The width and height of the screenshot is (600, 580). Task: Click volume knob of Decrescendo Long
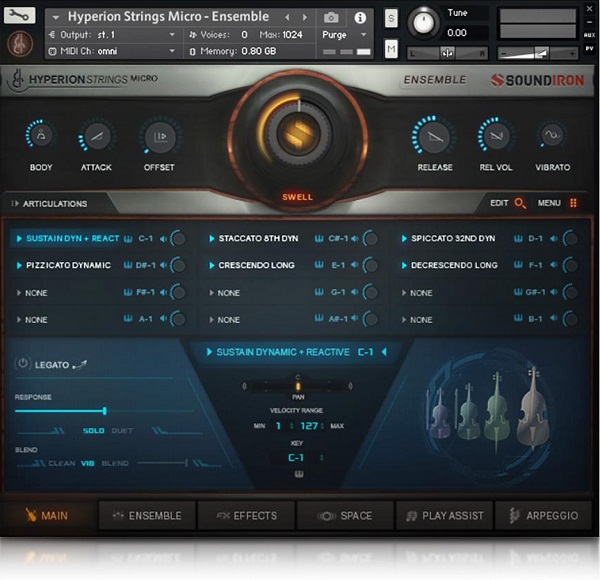pyautogui.click(x=570, y=266)
